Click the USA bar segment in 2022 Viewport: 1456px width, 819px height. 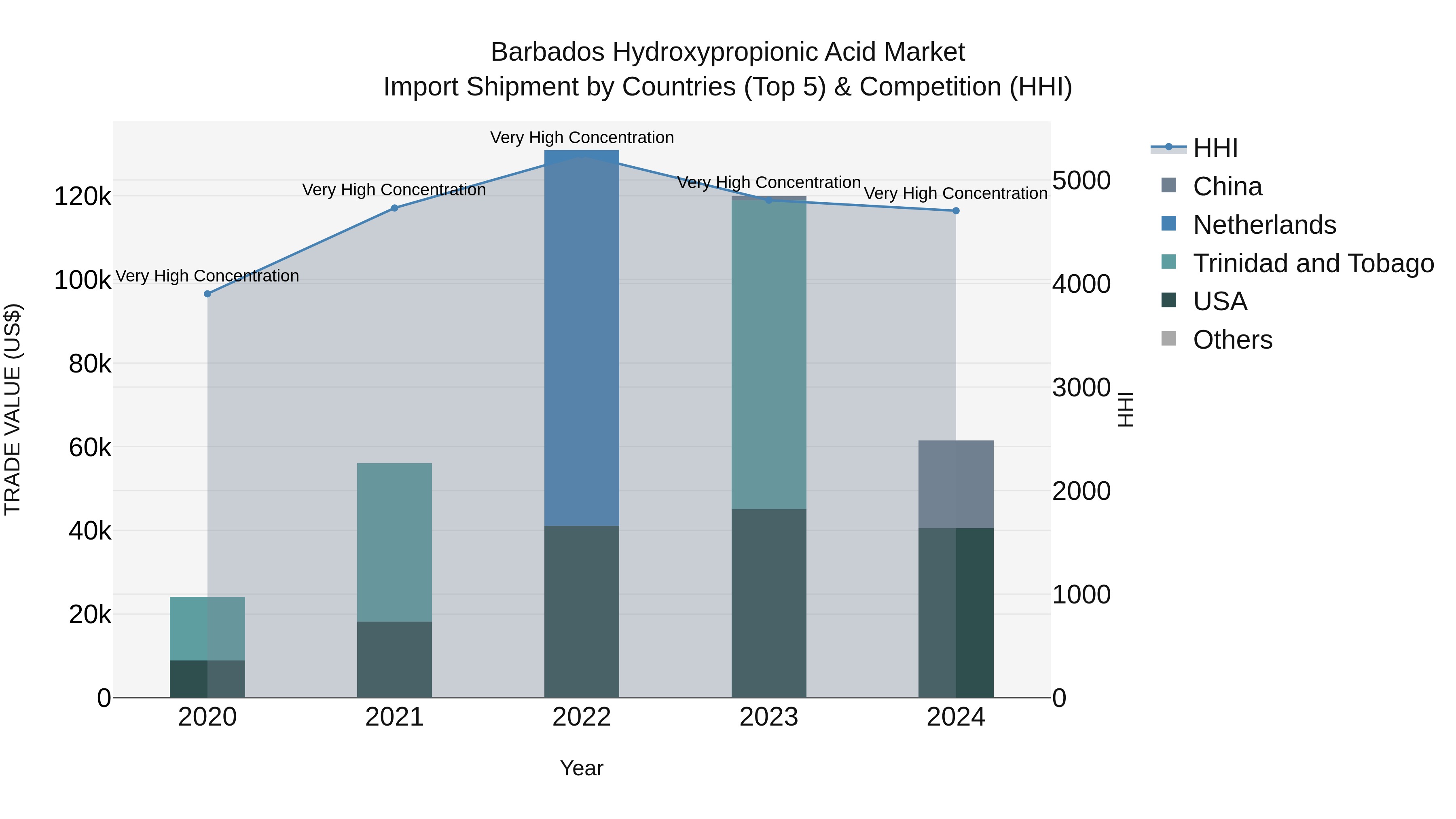click(x=582, y=612)
